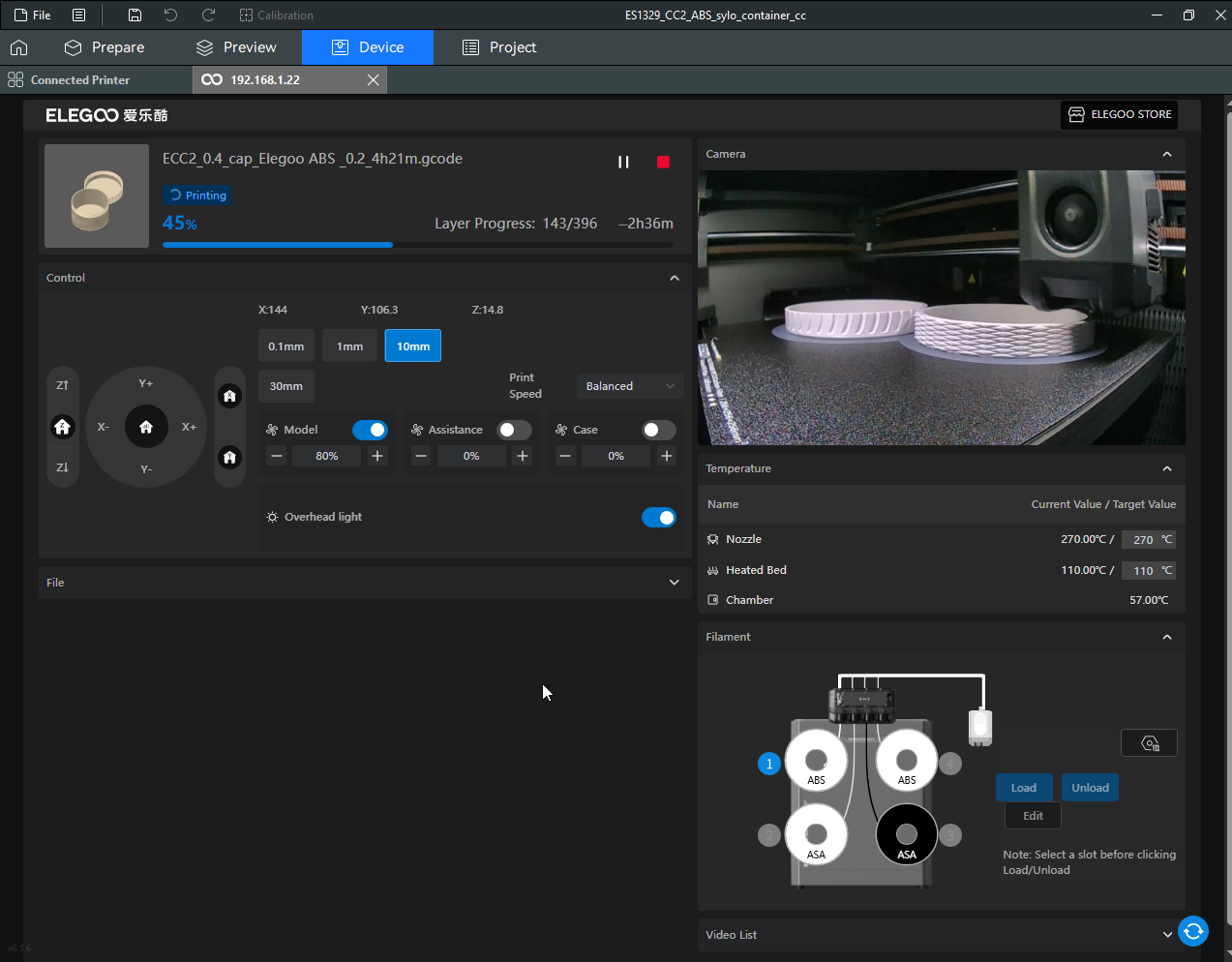Stop the print with red button
The width and height of the screenshot is (1232, 962).
click(x=663, y=162)
